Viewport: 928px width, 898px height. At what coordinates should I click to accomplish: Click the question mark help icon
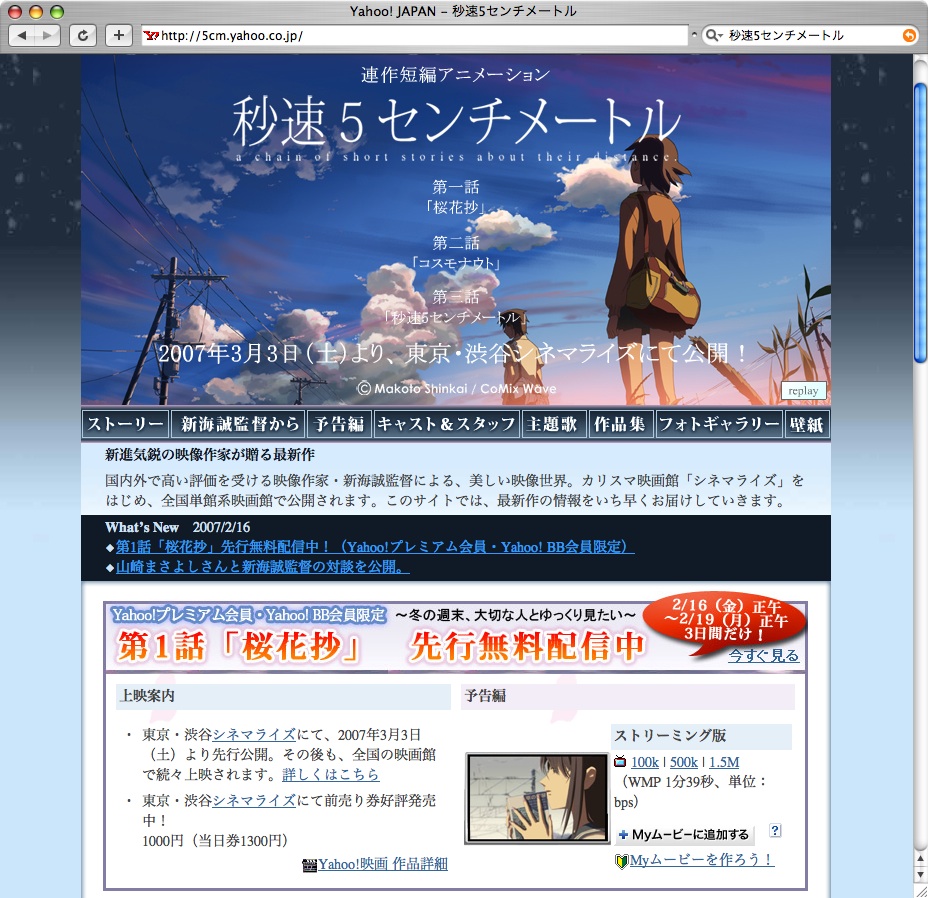(x=775, y=831)
